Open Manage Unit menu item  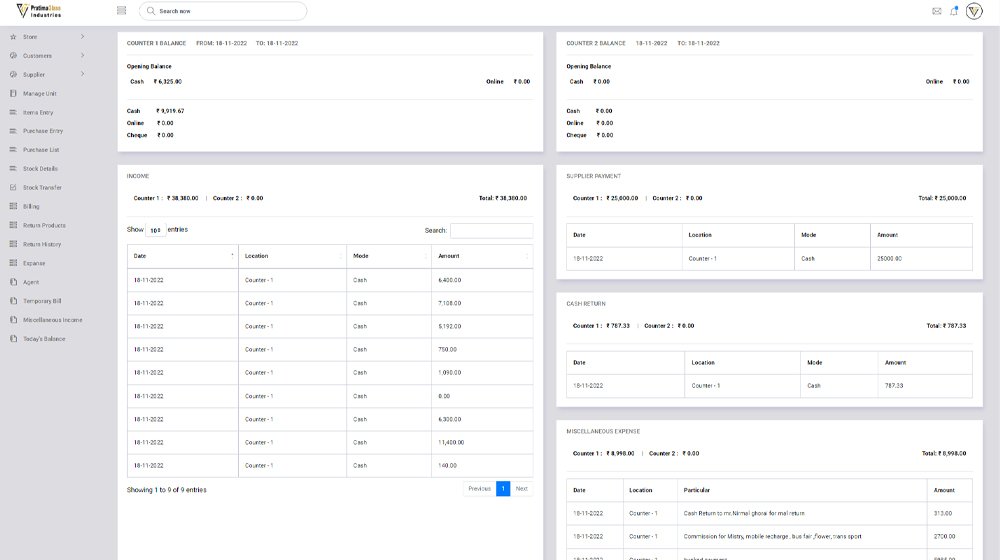(x=40, y=94)
